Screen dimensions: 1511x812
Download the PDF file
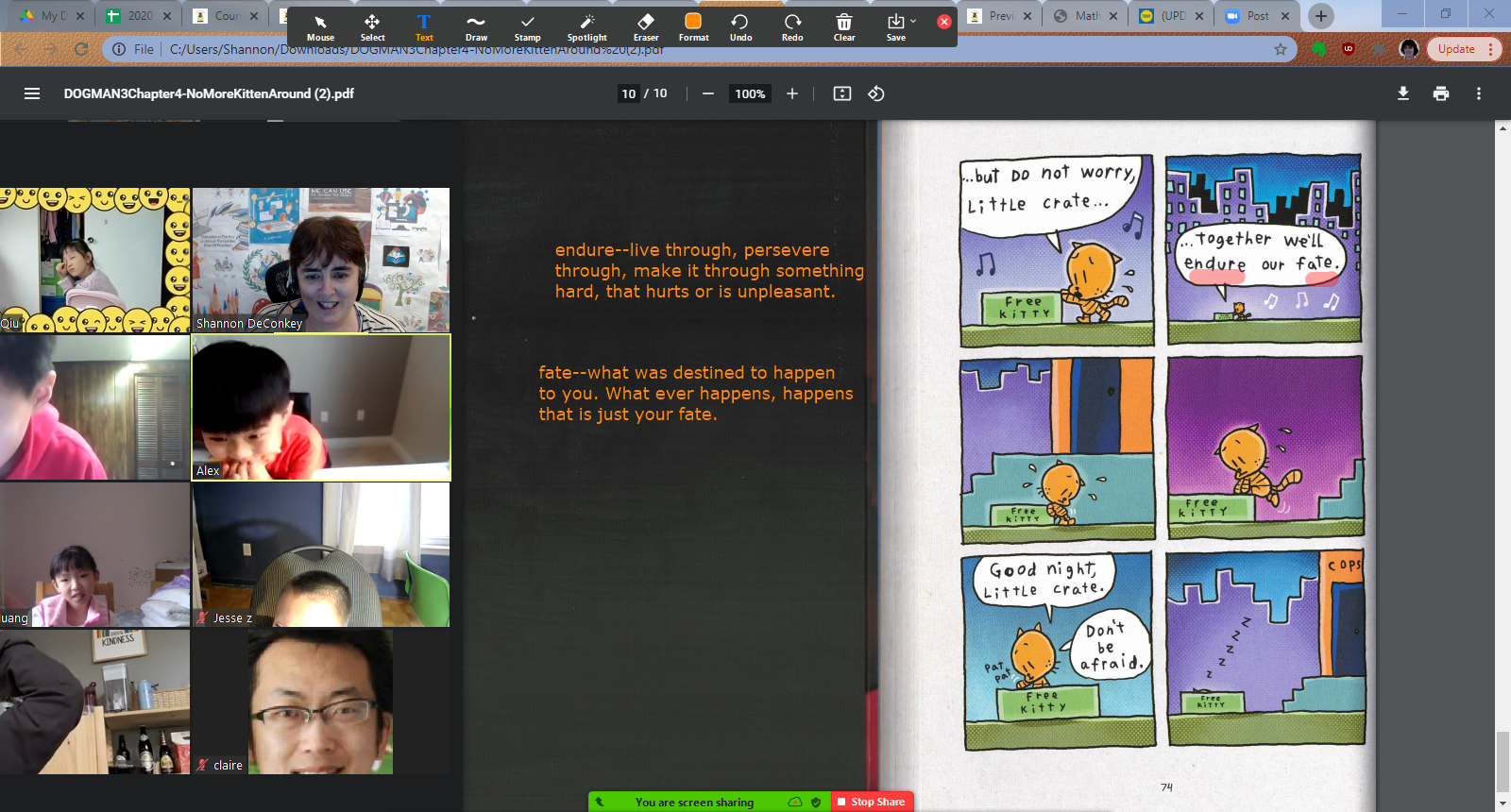point(1403,93)
